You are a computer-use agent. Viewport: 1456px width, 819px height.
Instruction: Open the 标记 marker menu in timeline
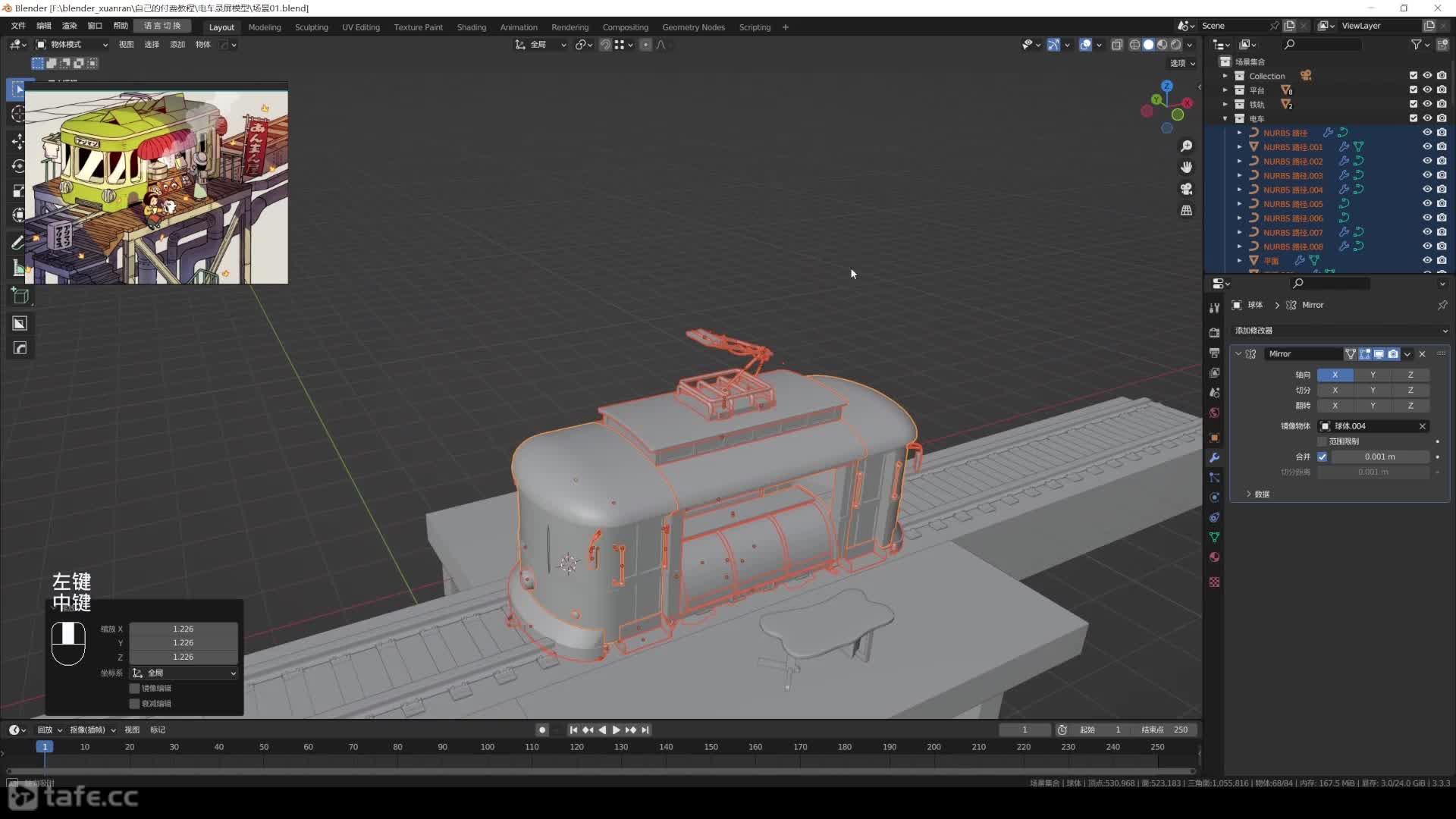point(158,730)
